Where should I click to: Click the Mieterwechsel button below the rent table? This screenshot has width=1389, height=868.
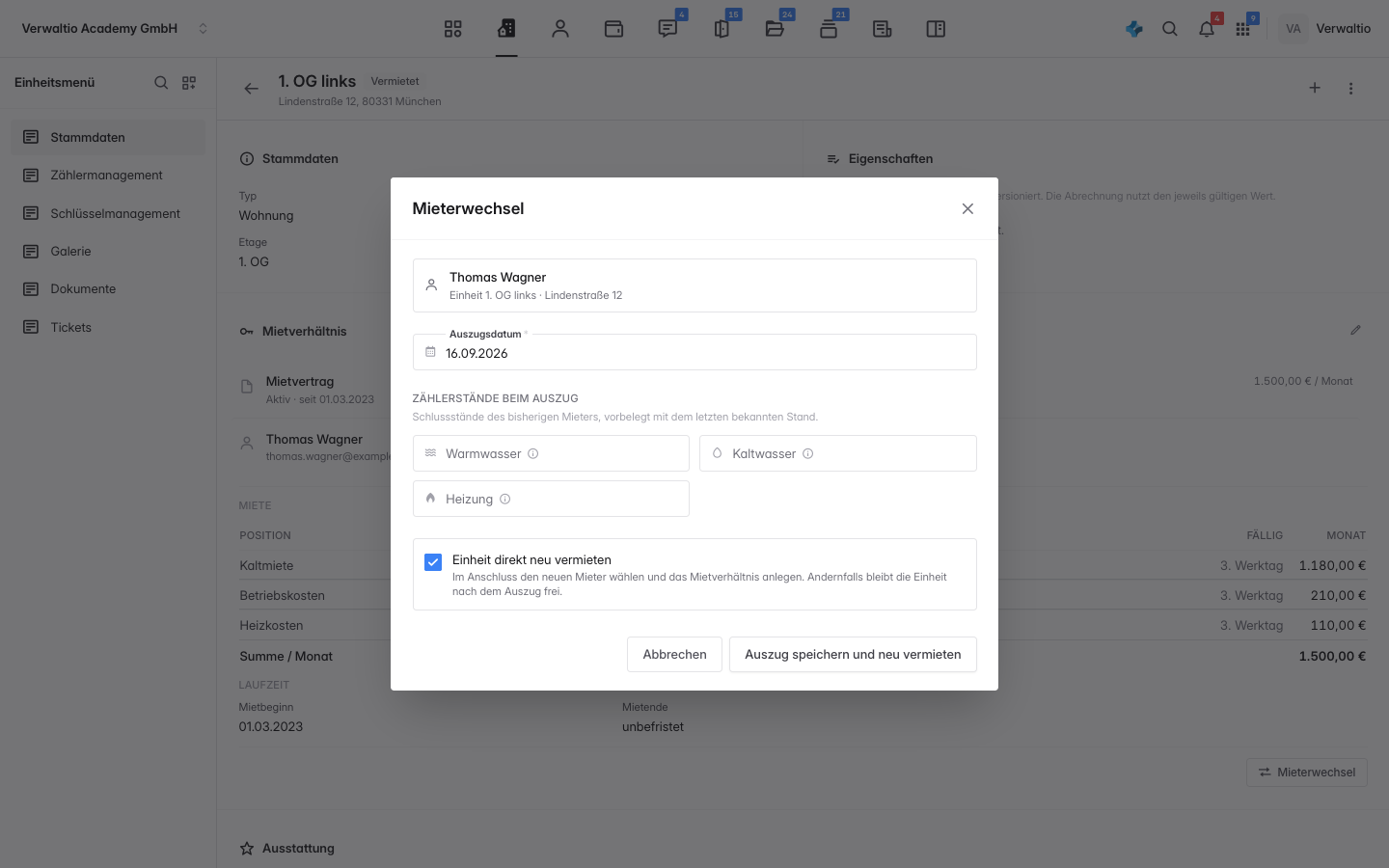point(1307,773)
